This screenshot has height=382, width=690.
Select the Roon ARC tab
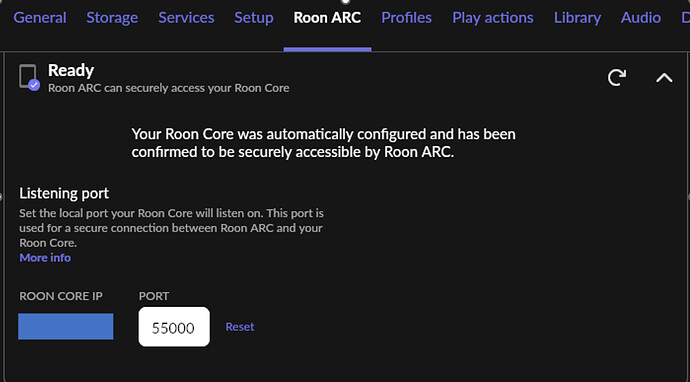327,18
